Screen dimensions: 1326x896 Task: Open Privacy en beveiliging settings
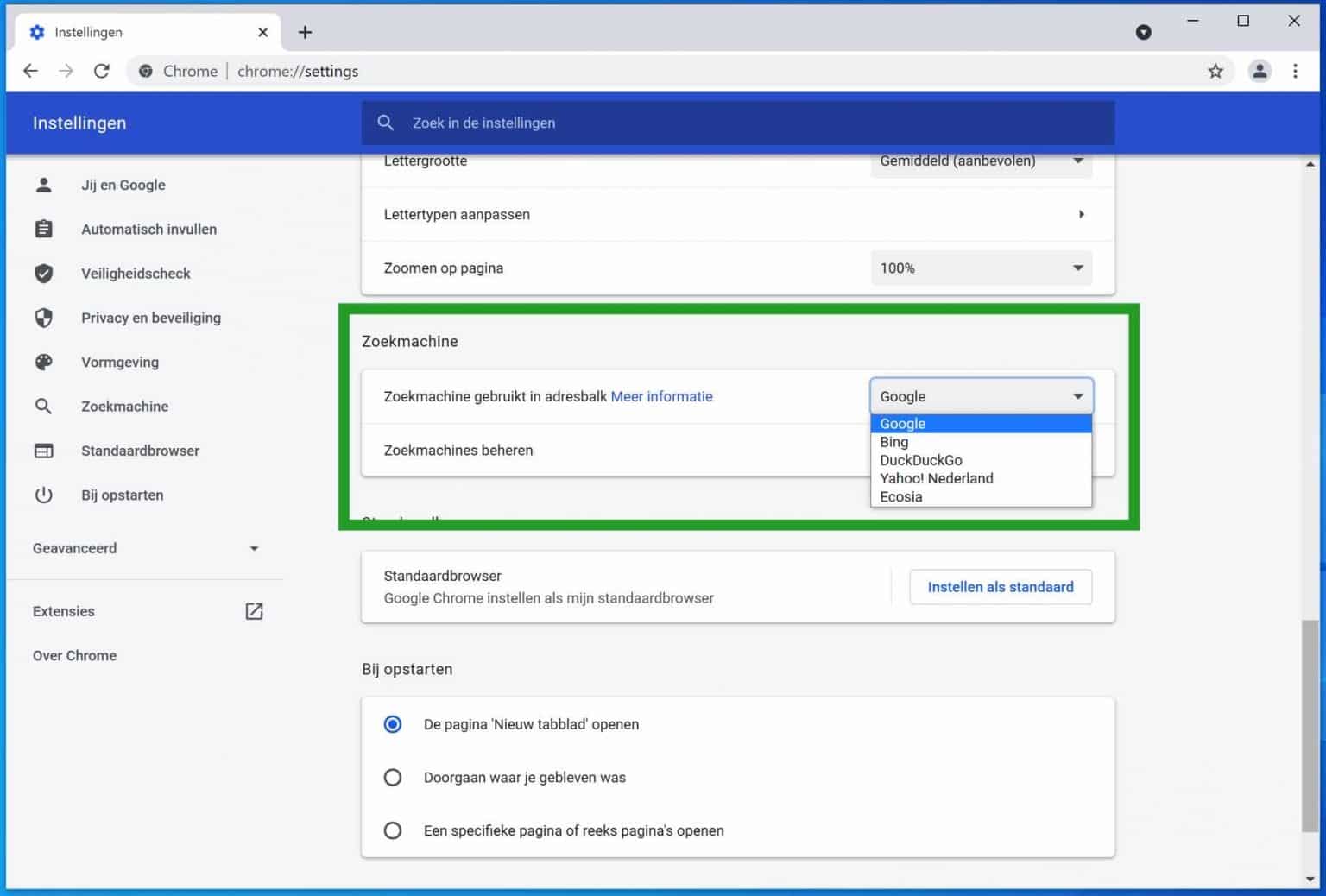pyautogui.click(x=151, y=318)
